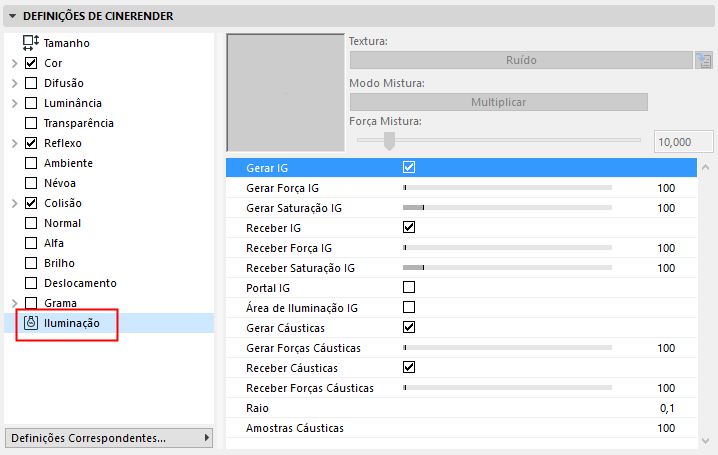Click the Multiplicar blend mode button
Viewport: 718px width, 455px height.
click(498, 102)
